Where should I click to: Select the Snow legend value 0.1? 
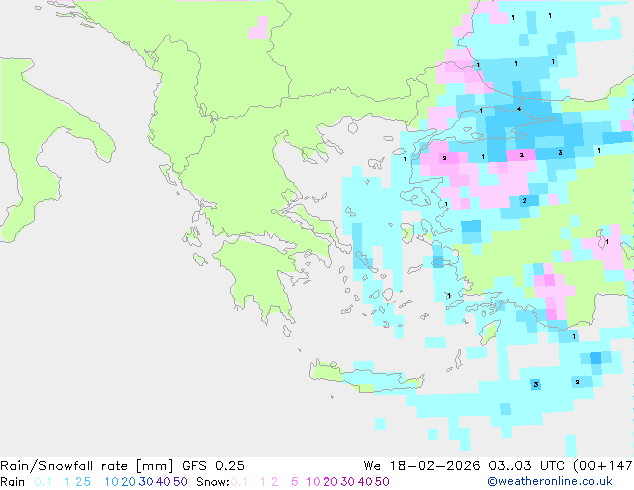(x=239, y=482)
